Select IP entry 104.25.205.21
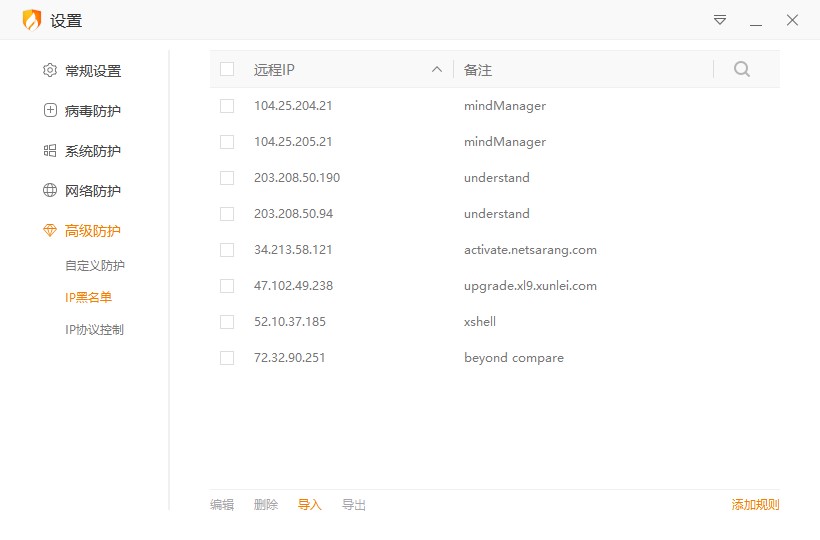This screenshot has width=820, height=540. coord(293,142)
